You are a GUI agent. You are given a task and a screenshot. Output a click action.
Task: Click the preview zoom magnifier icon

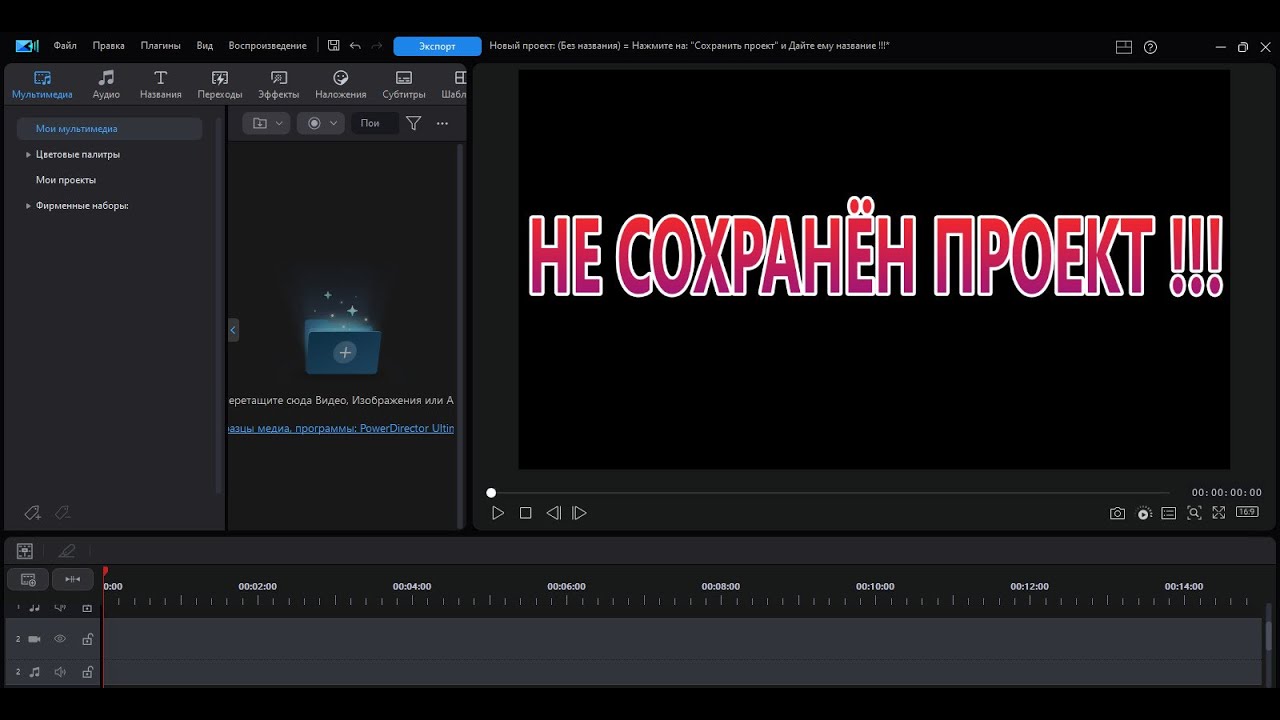[x=1194, y=513]
